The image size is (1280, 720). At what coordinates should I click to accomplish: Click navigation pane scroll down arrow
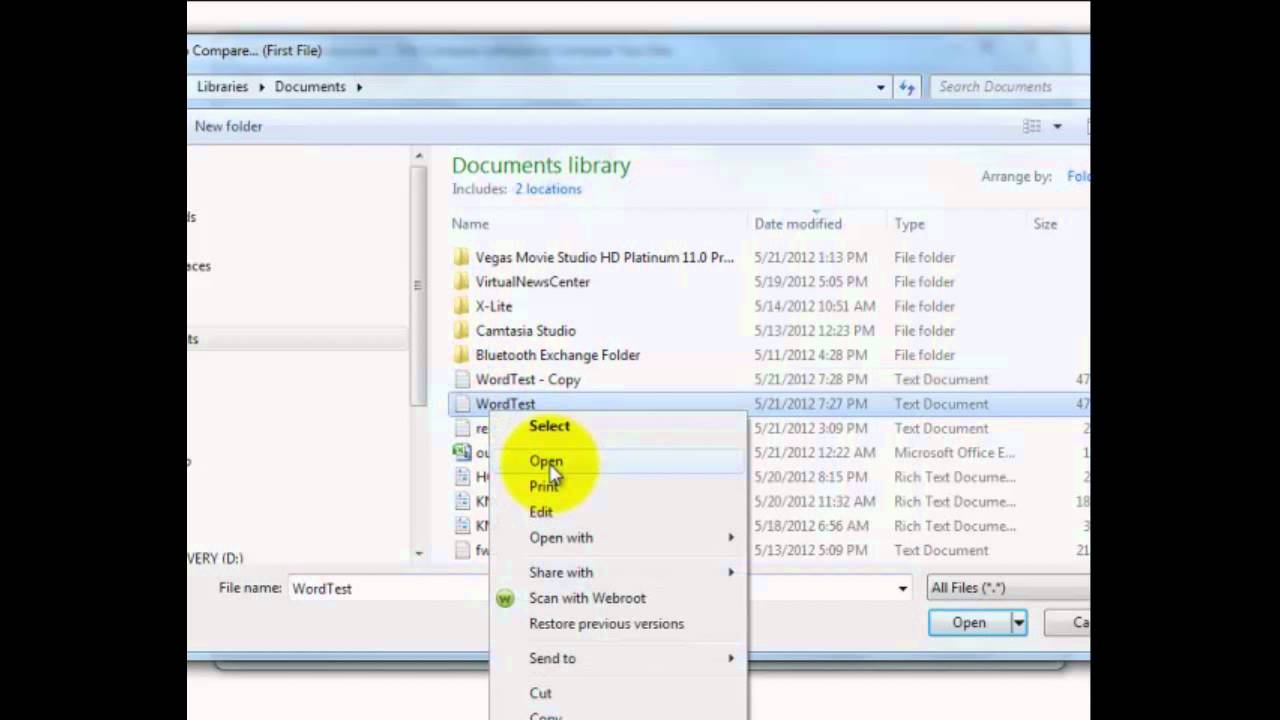pyautogui.click(x=419, y=553)
